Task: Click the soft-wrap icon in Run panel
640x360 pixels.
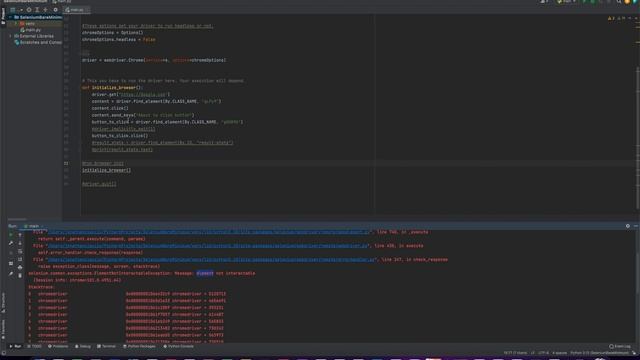Action: [x=20, y=251]
